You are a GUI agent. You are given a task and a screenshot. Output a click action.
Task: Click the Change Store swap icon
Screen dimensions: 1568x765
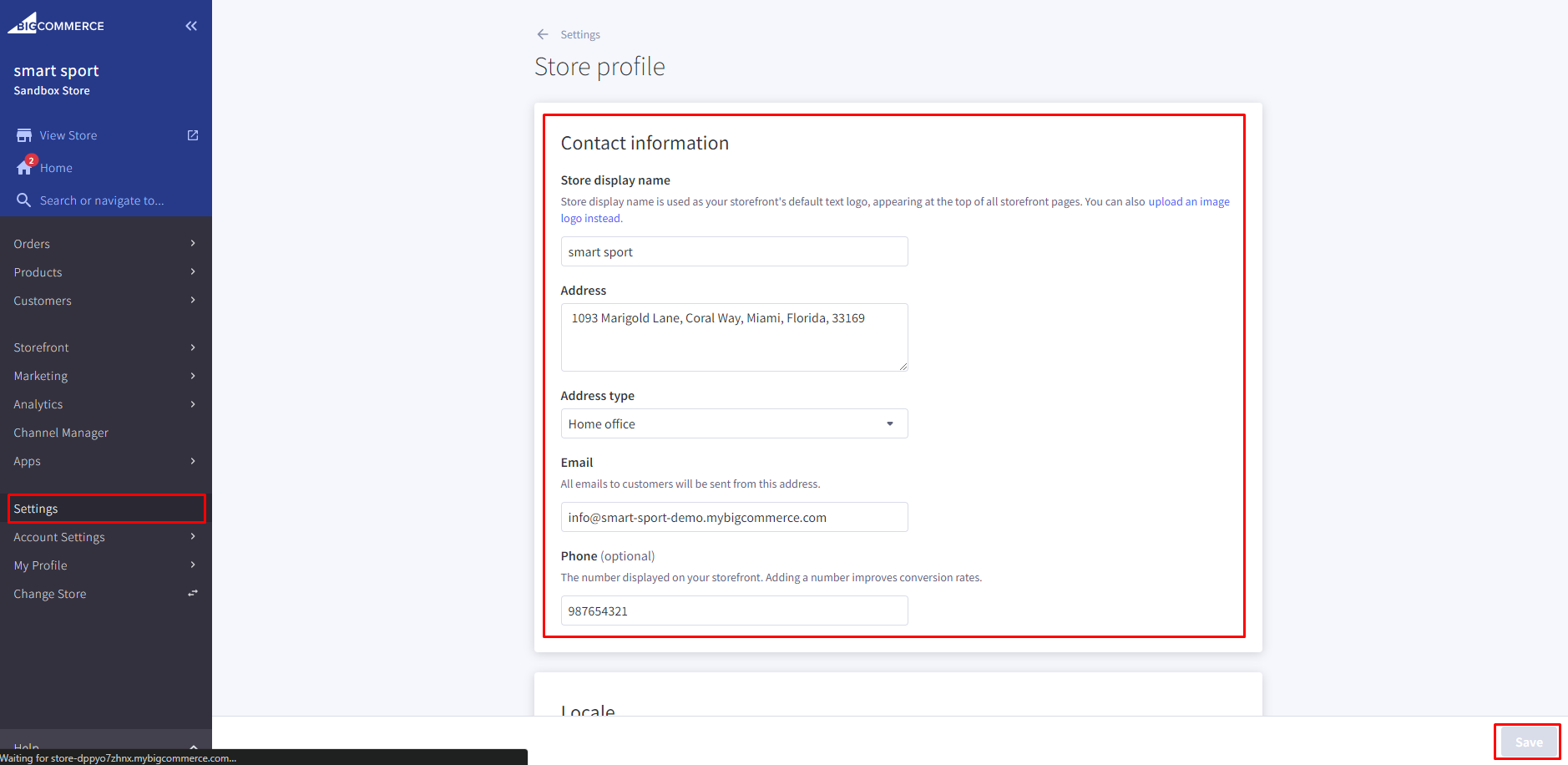193,593
